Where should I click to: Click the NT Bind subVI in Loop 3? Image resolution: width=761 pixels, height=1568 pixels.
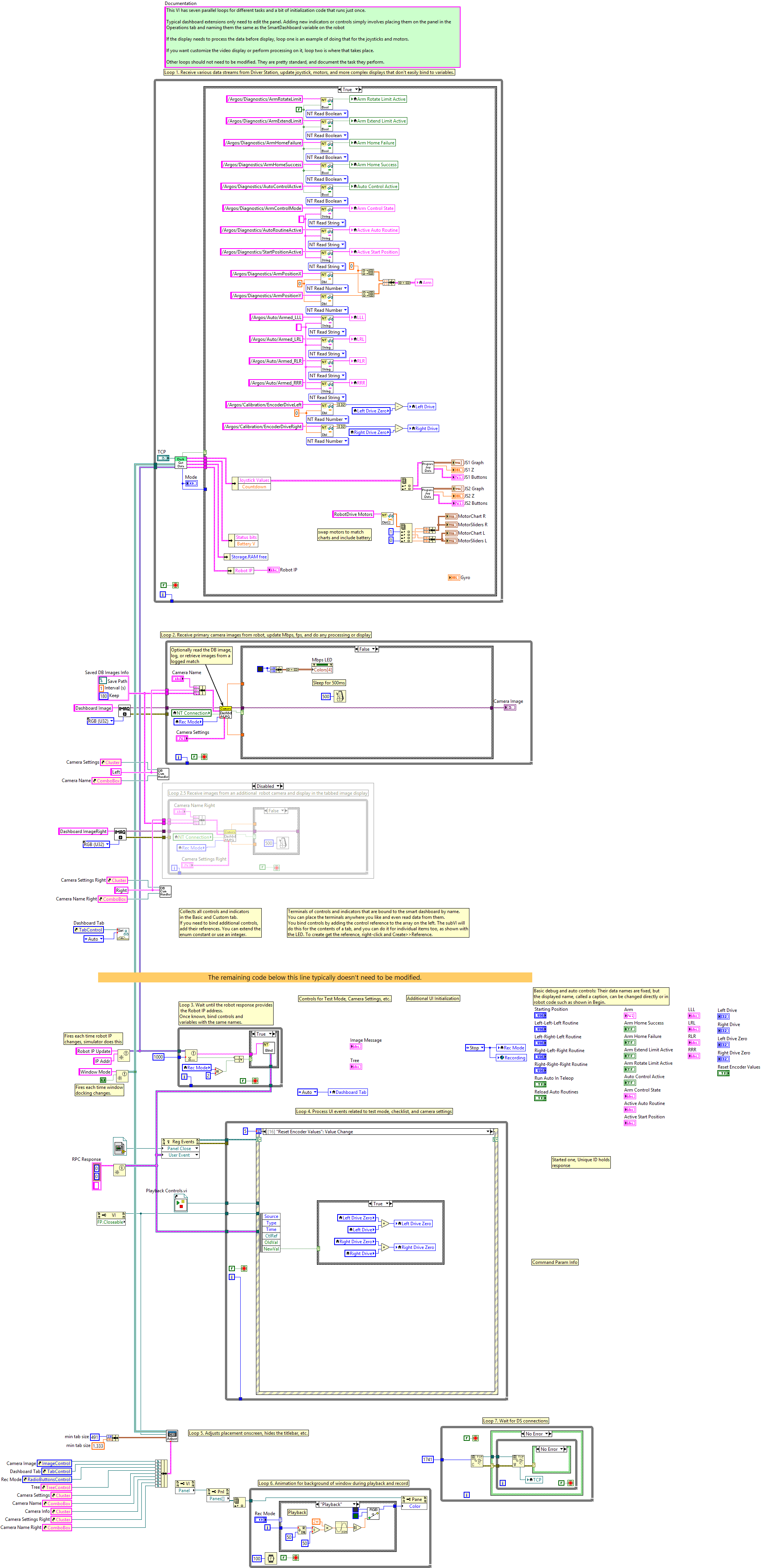pos(269,1048)
